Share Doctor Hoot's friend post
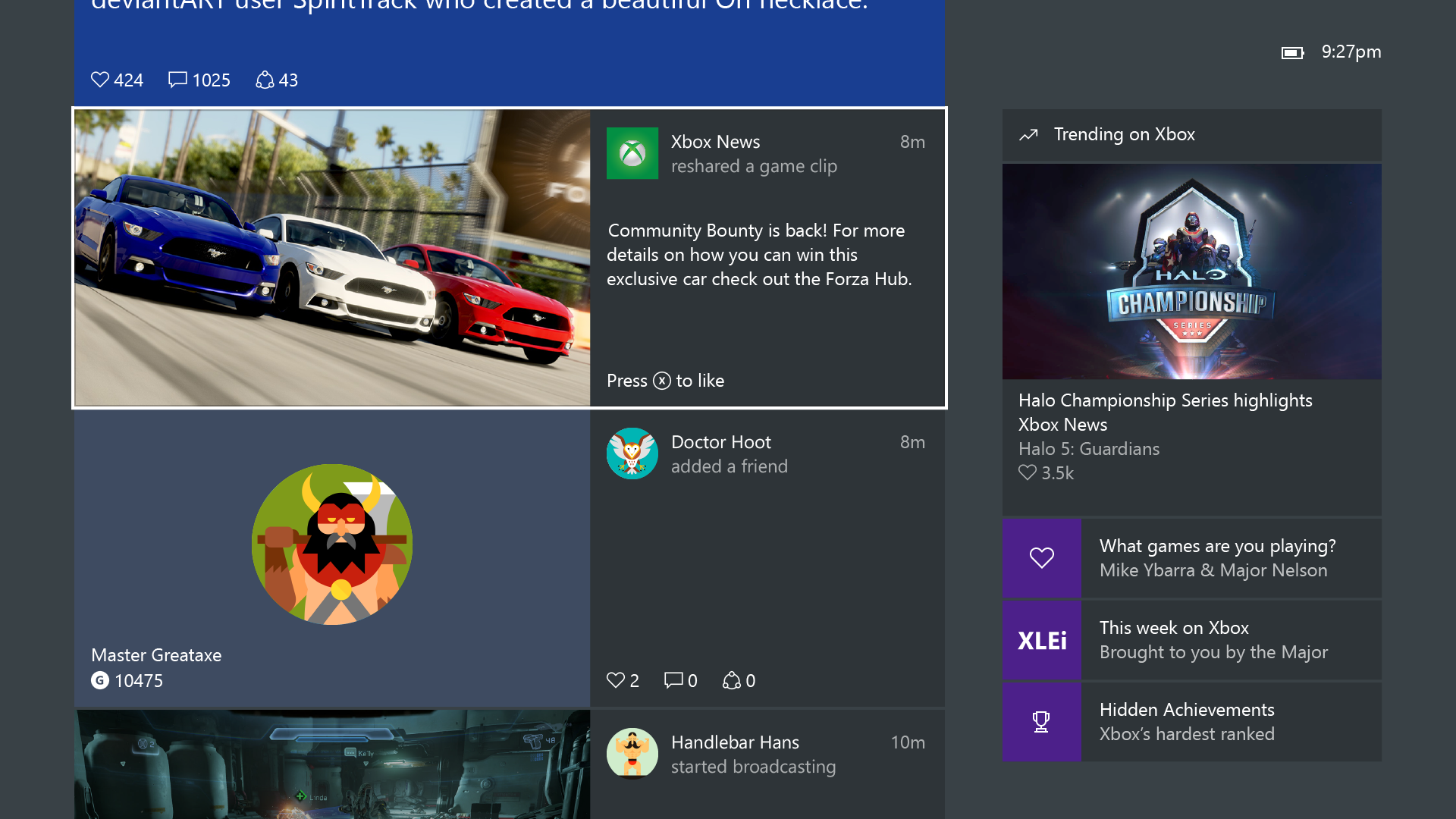The width and height of the screenshot is (1456, 819). coord(731,680)
